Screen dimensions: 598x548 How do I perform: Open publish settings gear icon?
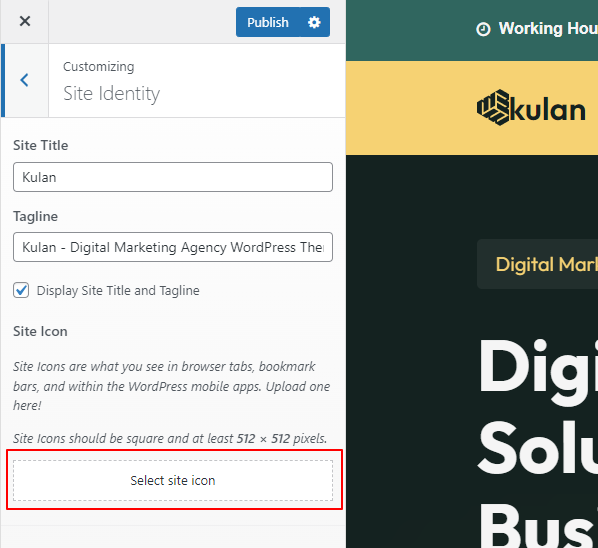tap(314, 22)
